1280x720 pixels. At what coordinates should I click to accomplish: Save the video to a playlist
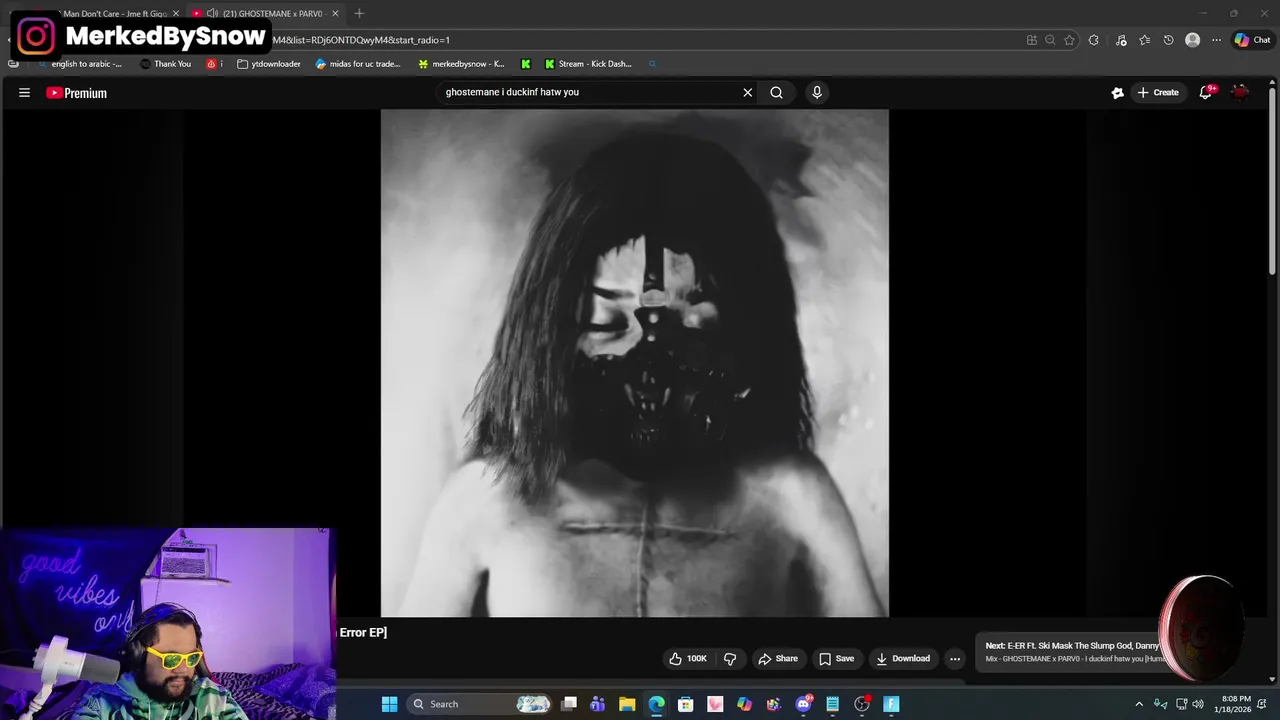pyautogui.click(x=836, y=658)
